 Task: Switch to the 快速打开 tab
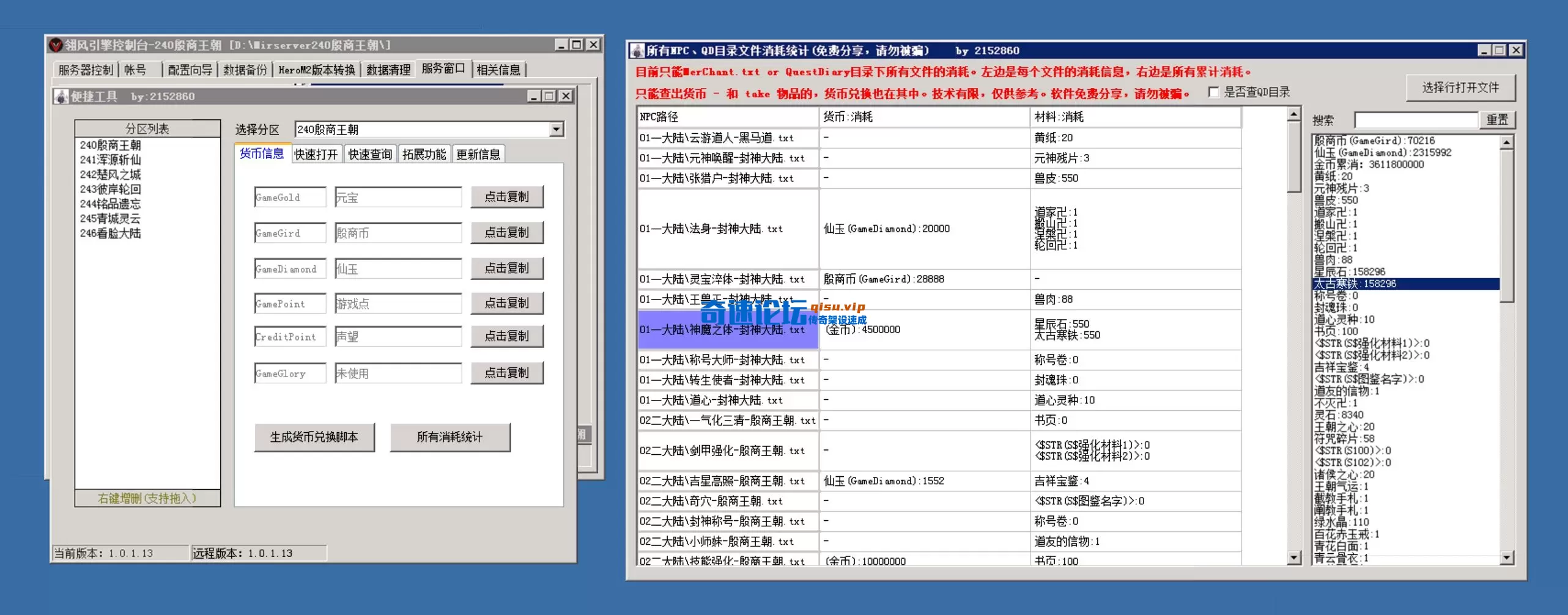click(x=316, y=155)
